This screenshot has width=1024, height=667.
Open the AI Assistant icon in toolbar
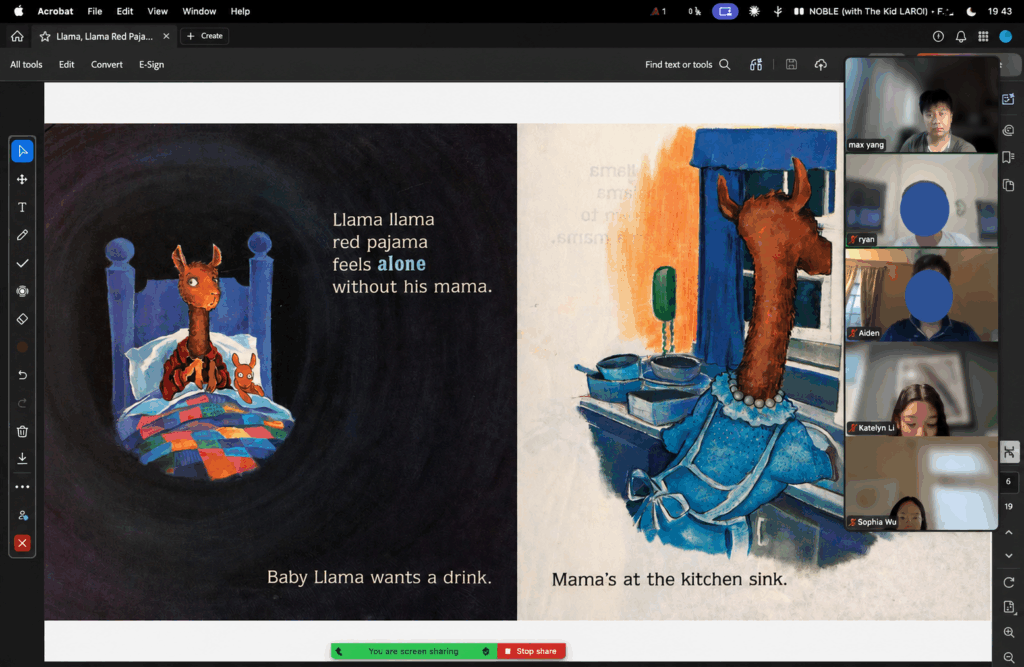coord(756,65)
